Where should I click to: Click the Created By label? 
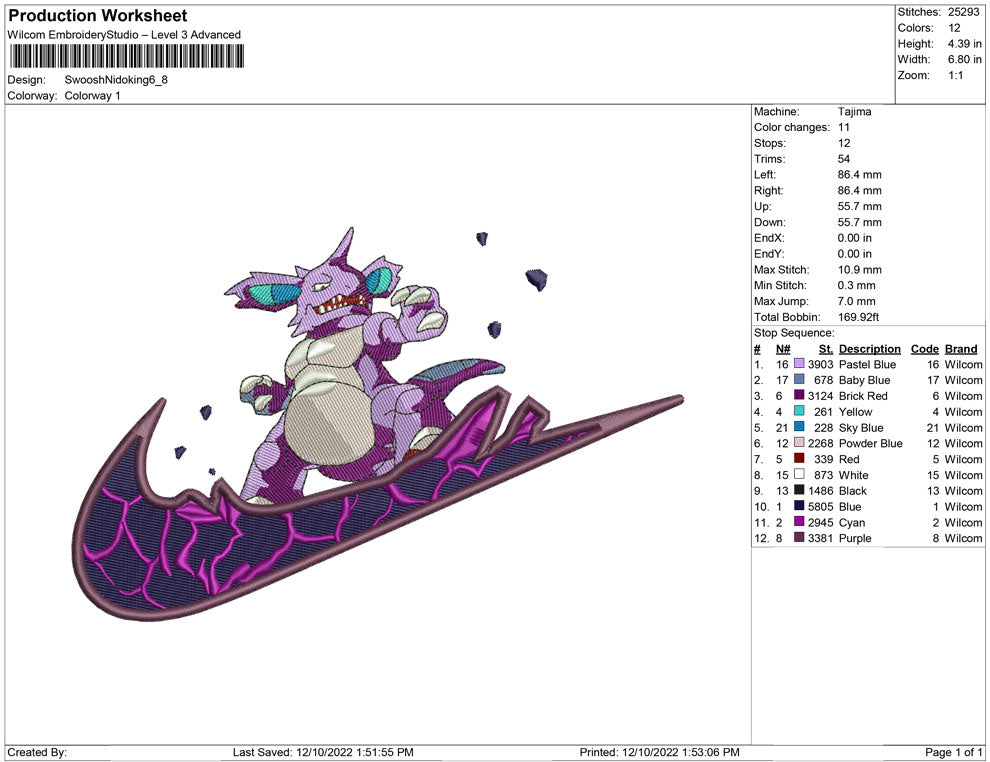[37, 752]
